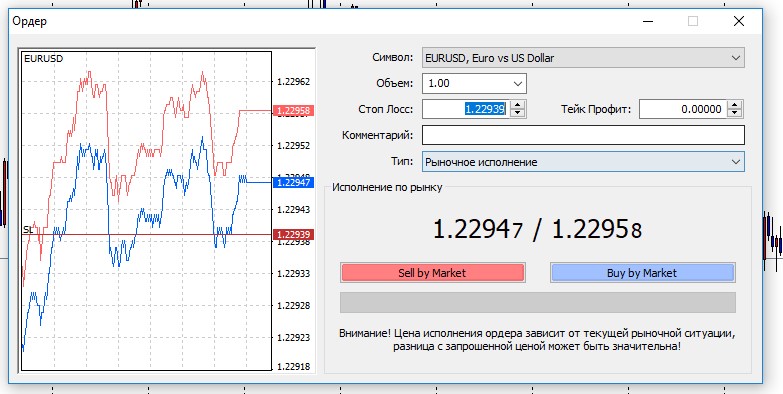Image resolution: width=783 pixels, height=394 pixels.
Task: Click into the Стоп Лосс value field
Action: [466, 109]
